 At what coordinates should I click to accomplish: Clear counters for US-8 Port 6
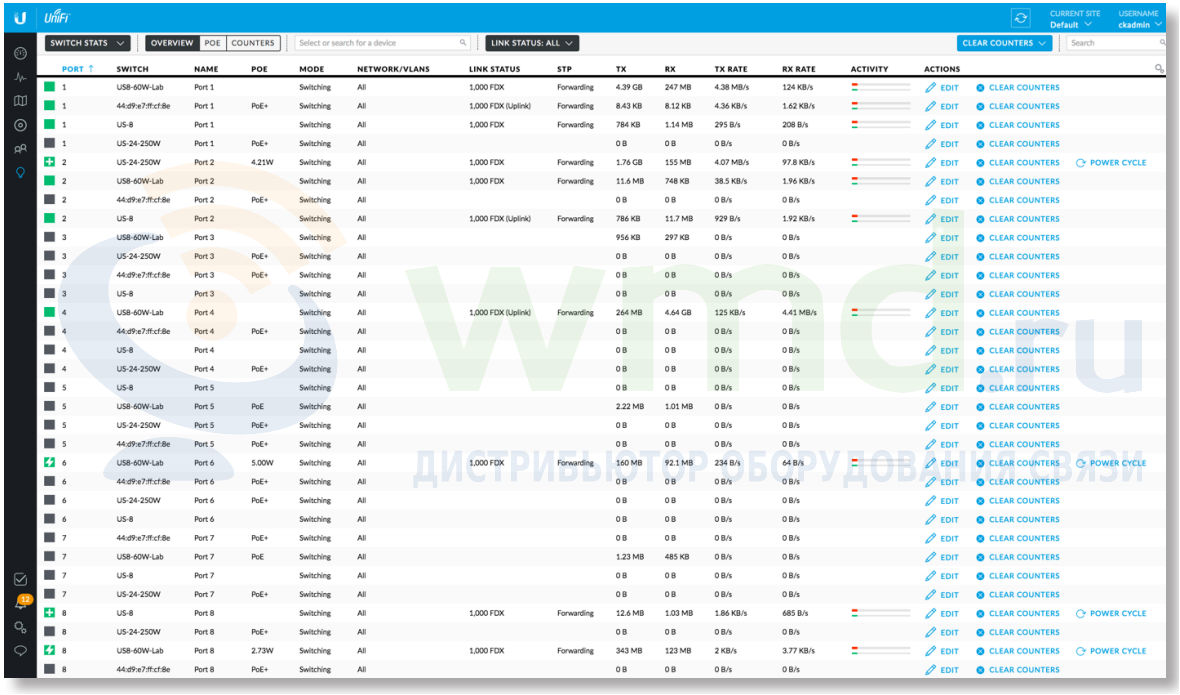coord(1017,520)
